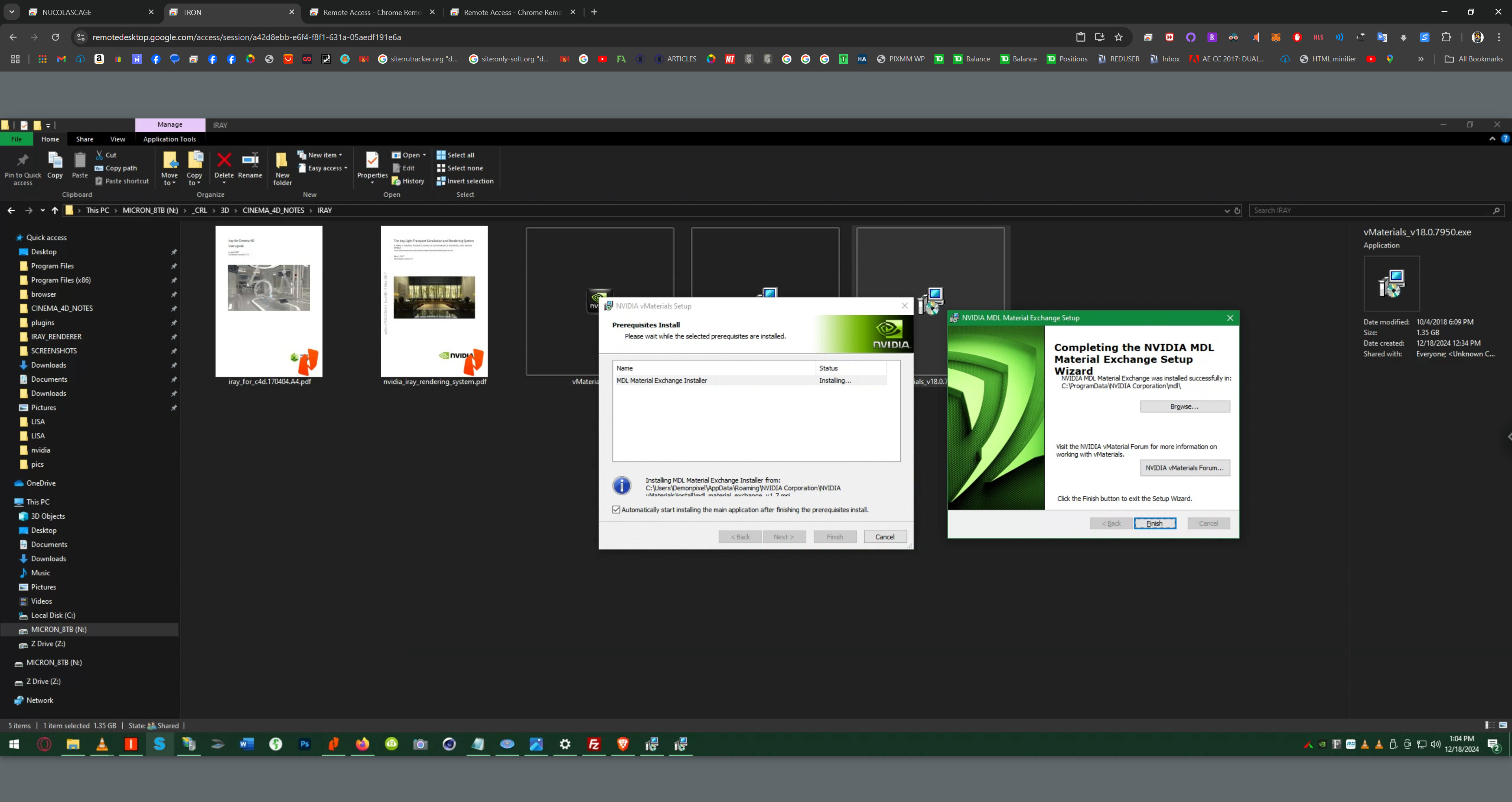Open History in ribbon

408,181
